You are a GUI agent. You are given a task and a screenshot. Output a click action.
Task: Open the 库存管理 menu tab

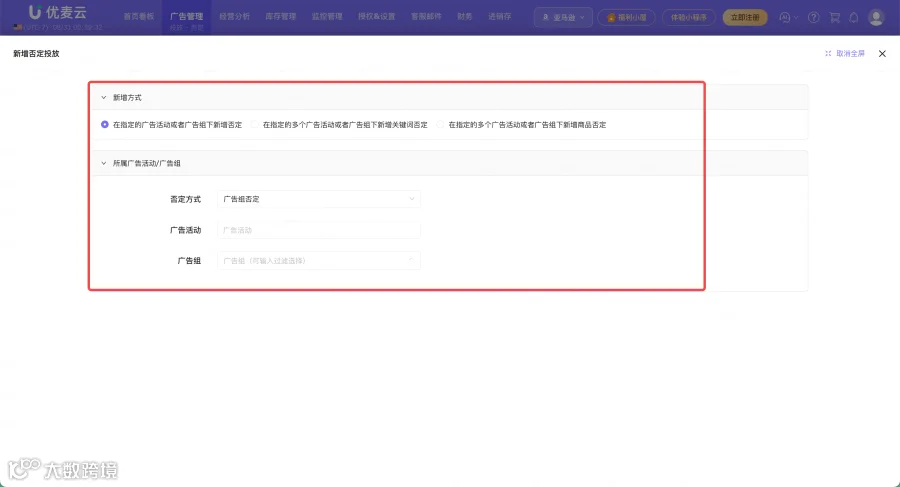click(281, 17)
